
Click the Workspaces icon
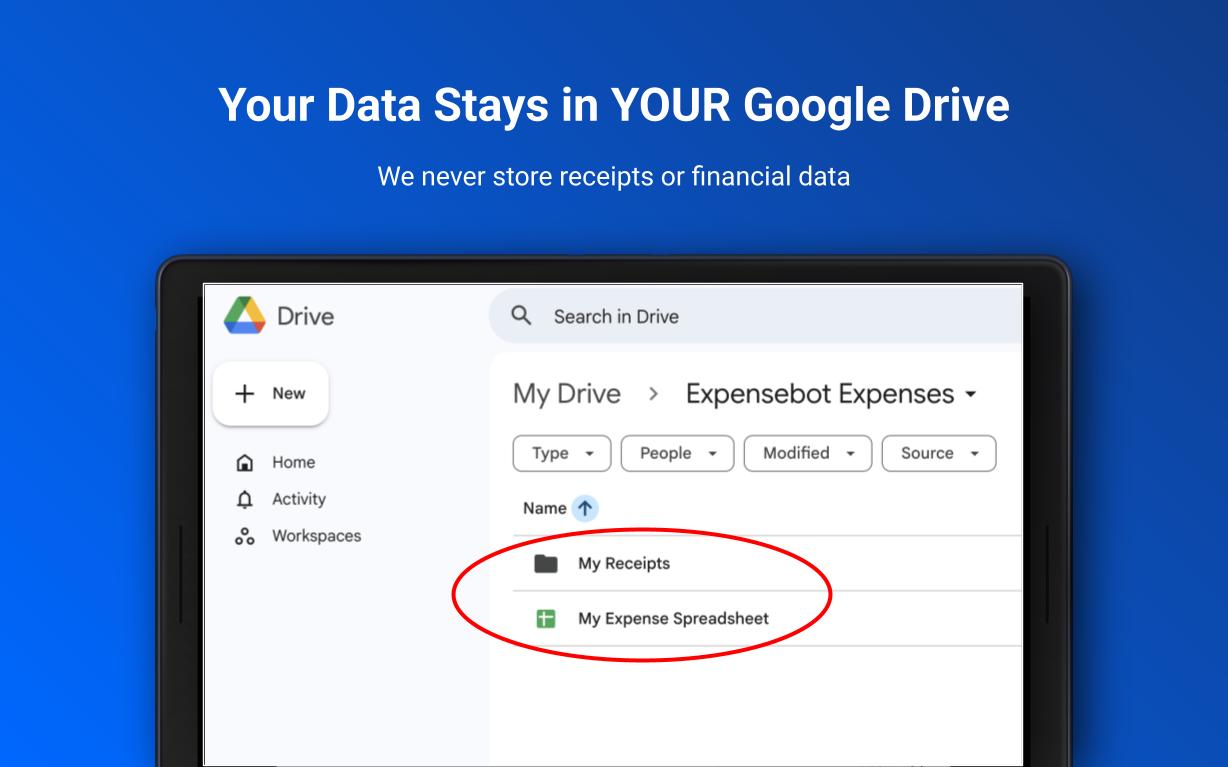tap(247, 536)
